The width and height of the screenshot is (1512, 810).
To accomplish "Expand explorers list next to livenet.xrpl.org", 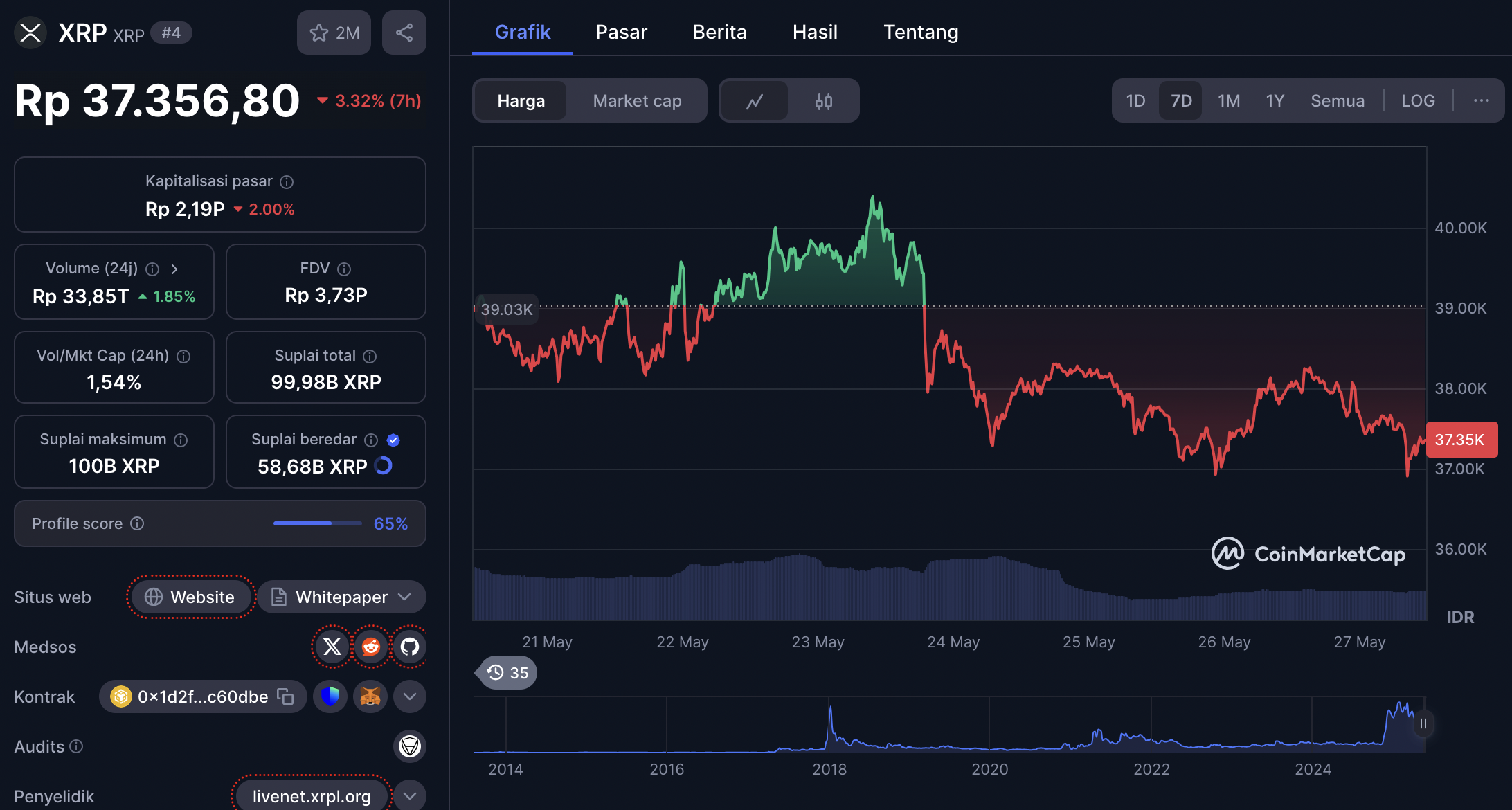I will [x=410, y=796].
